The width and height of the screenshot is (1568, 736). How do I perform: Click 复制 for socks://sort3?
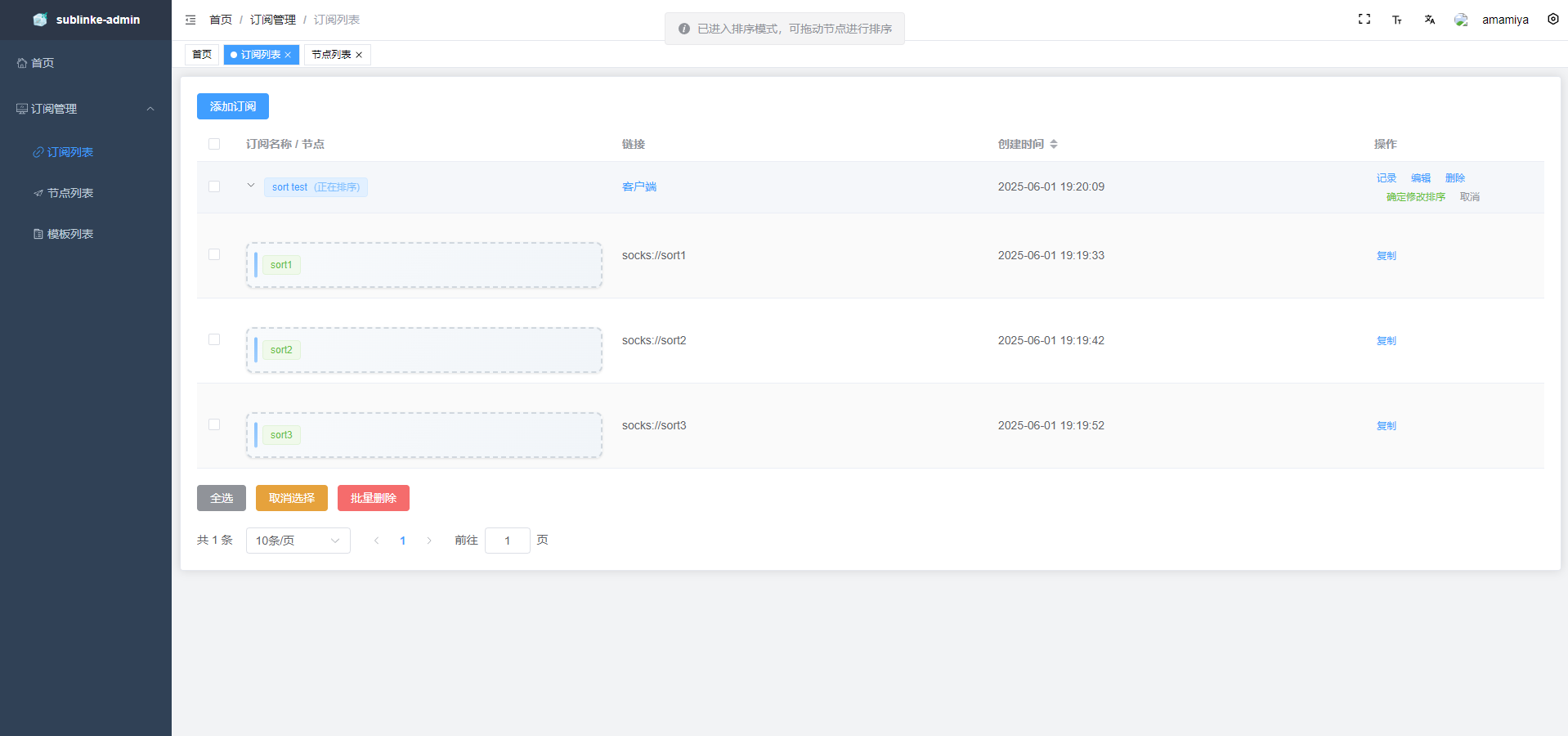(1387, 426)
